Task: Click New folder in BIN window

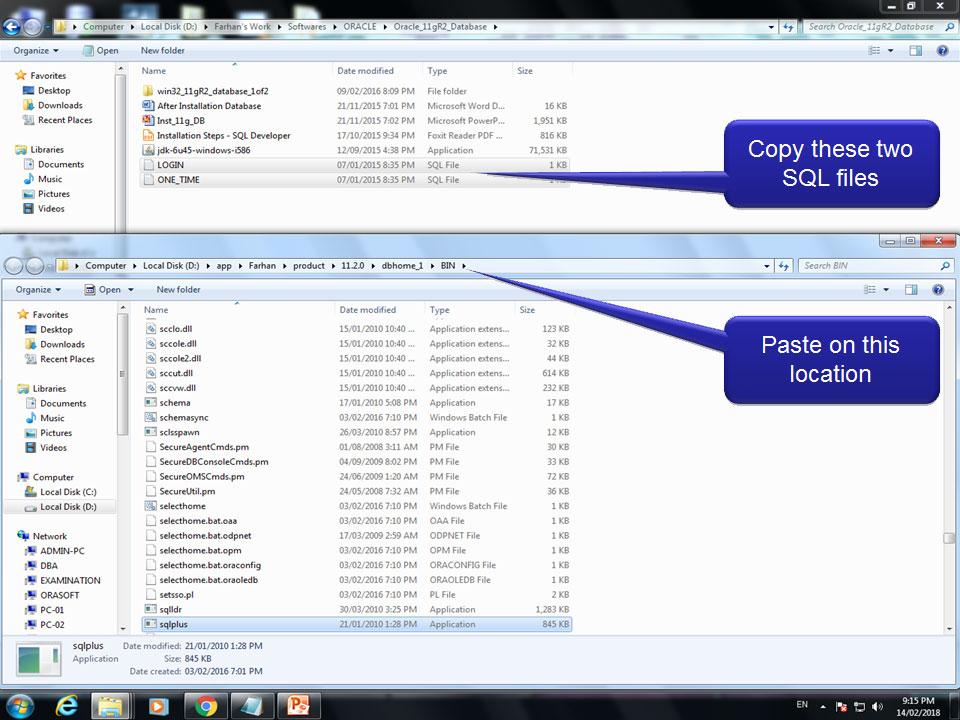Action: click(x=178, y=290)
